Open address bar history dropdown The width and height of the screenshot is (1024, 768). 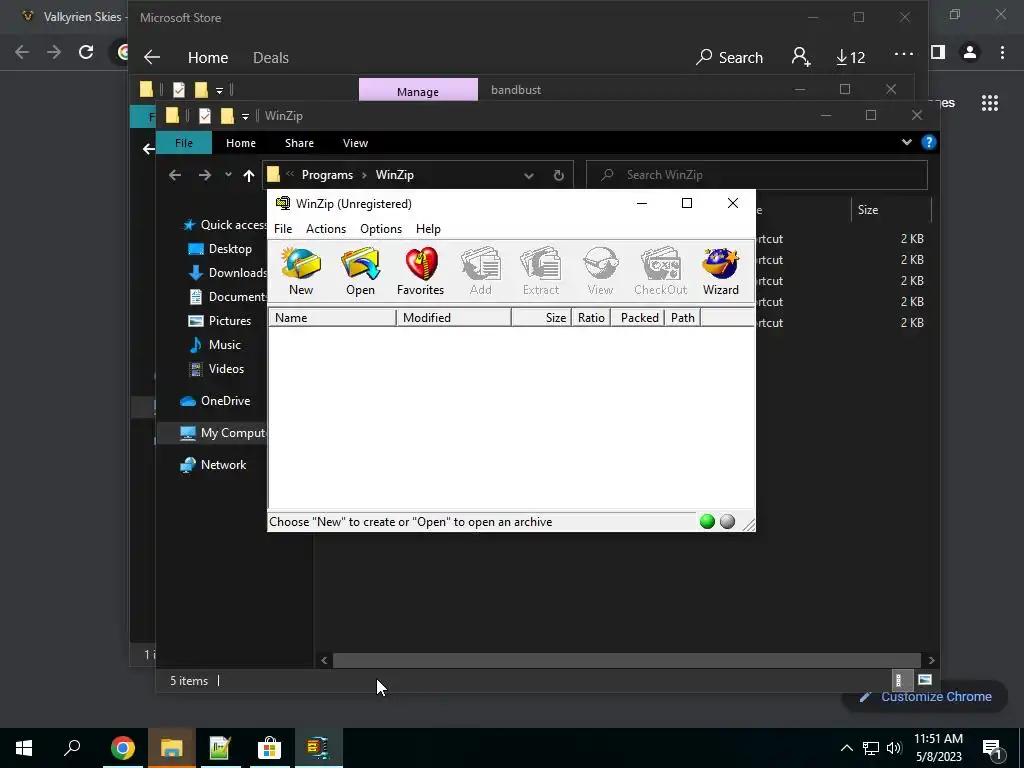pos(529,175)
